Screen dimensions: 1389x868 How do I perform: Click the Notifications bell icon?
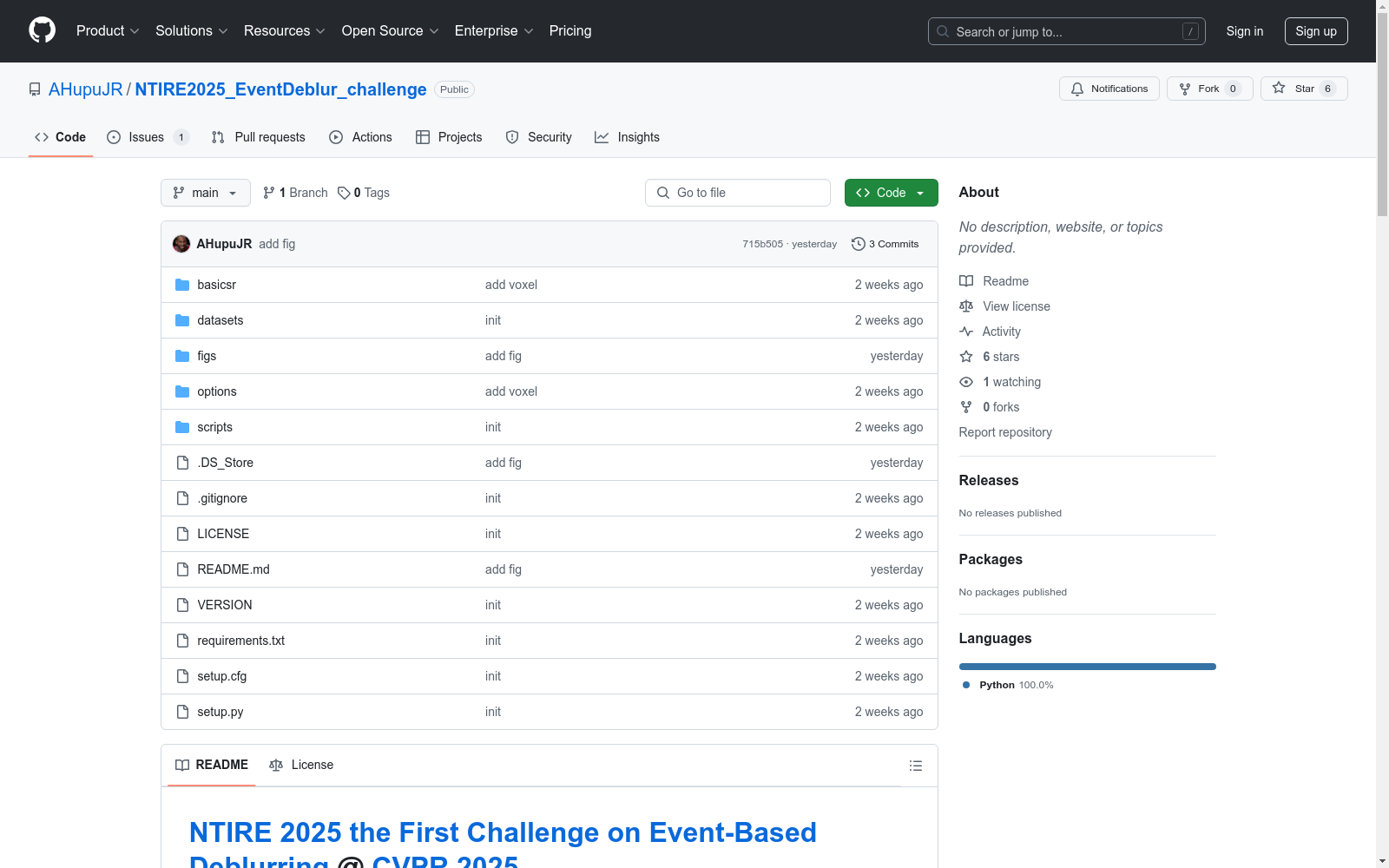coord(1077,89)
